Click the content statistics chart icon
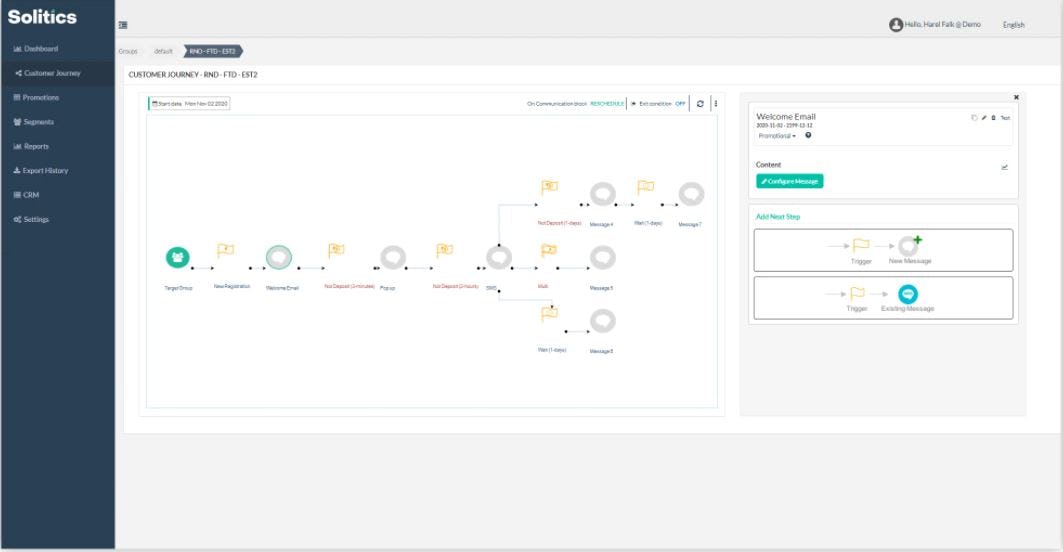The height and width of the screenshot is (552, 1063). coord(1005,167)
